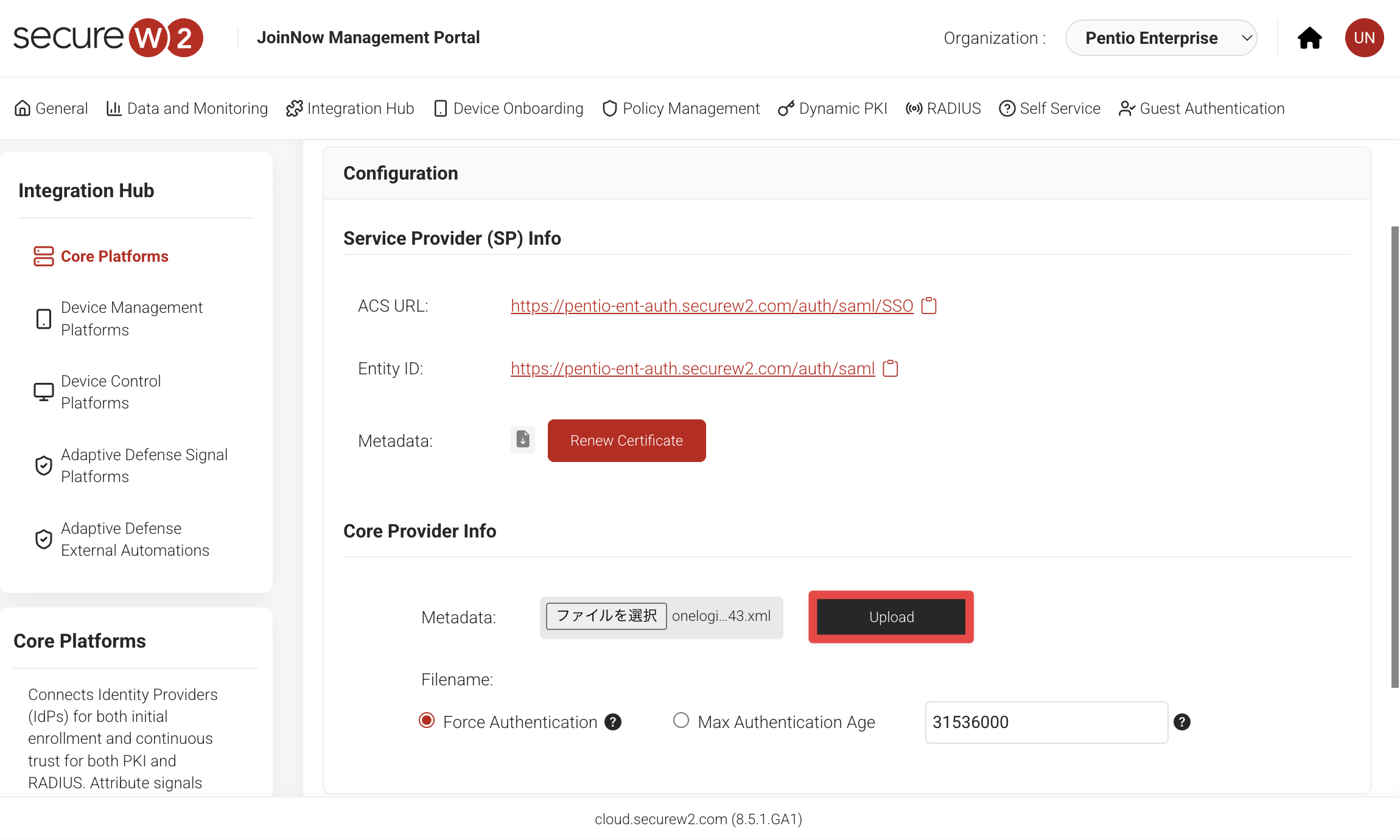
Task: Open the Device Onboarding menu
Action: (x=509, y=108)
